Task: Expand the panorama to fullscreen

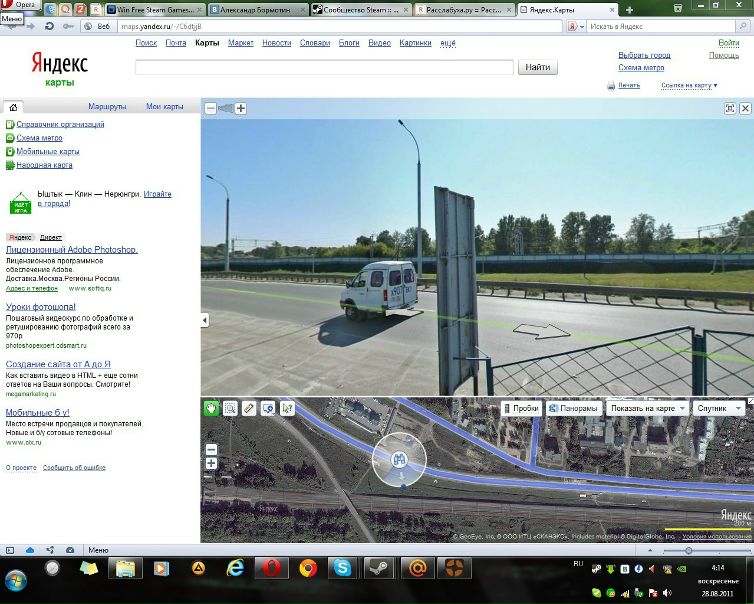Action: coord(730,108)
